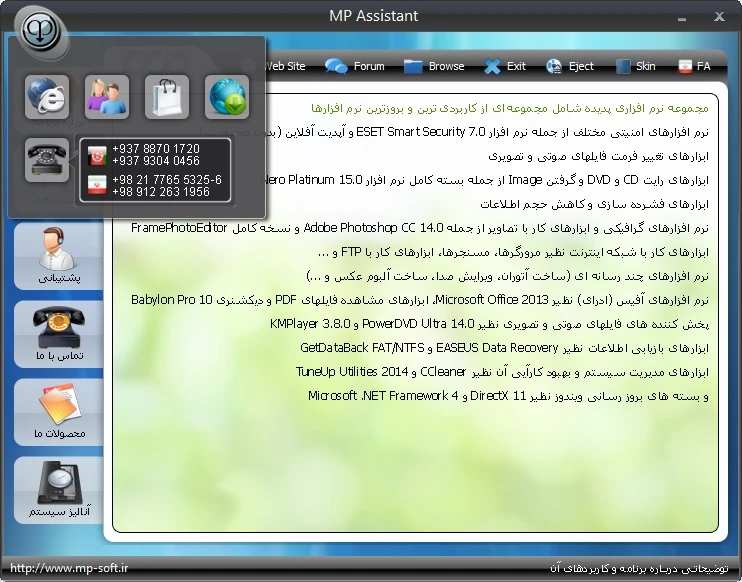
Task: Click the Forum toolbar item
Action: (x=356, y=66)
